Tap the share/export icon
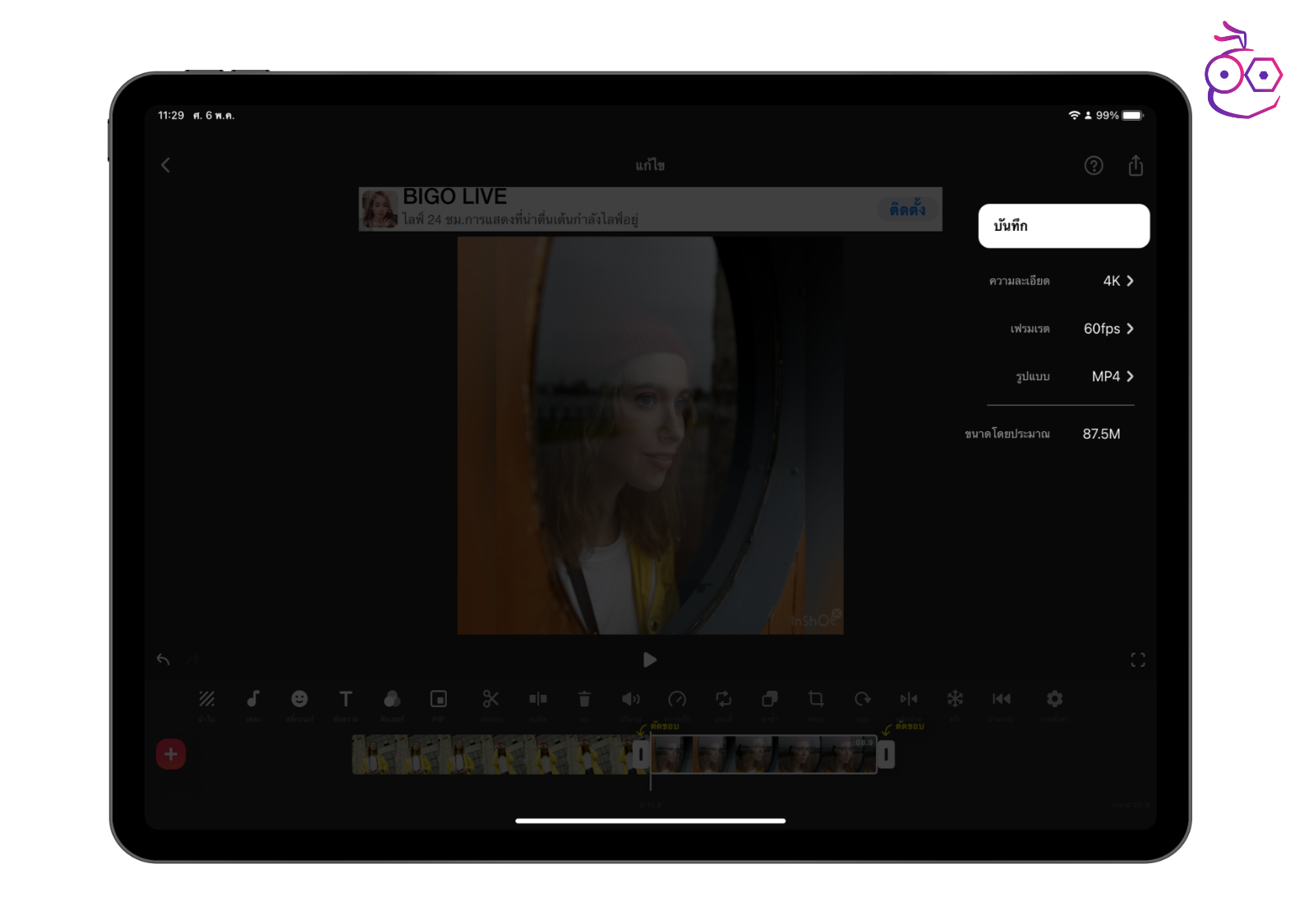This screenshot has width=1304, height=924. coord(1136,166)
